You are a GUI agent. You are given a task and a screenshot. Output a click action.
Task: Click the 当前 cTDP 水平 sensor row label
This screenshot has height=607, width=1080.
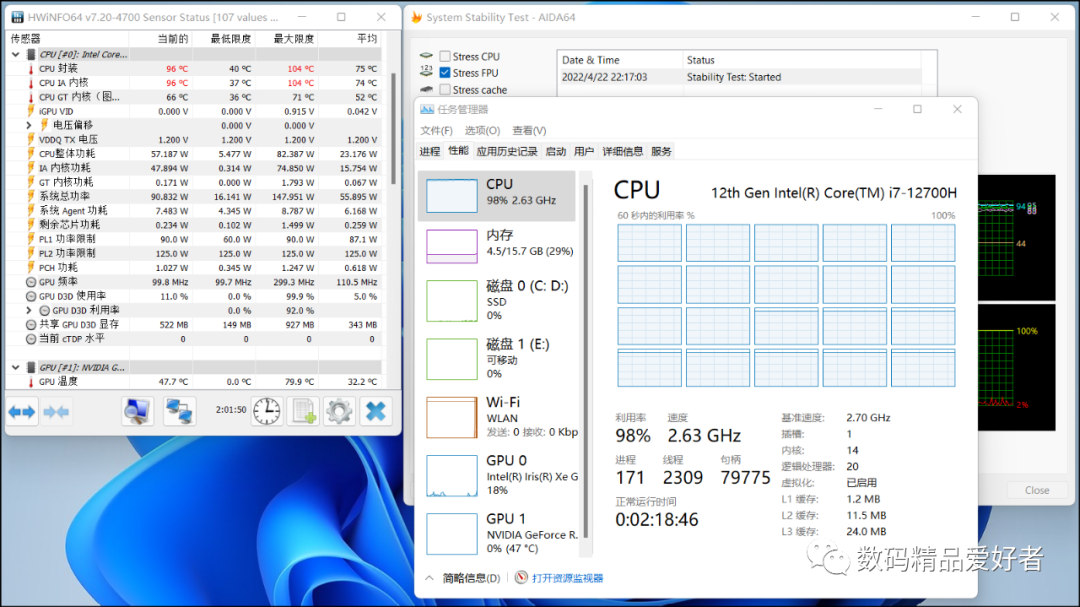point(72,339)
